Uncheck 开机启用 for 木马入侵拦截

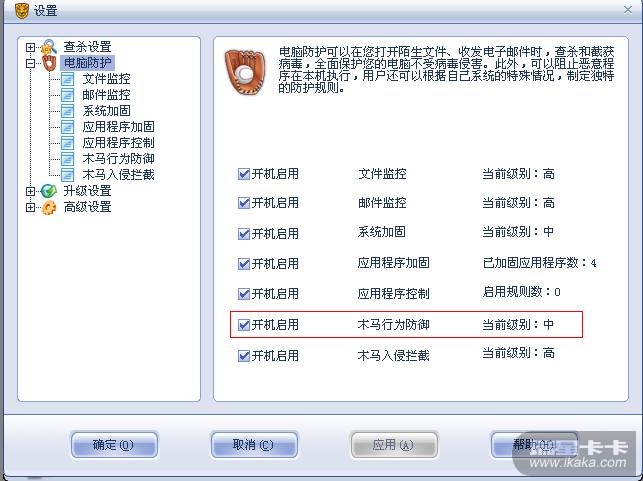pyautogui.click(x=244, y=356)
